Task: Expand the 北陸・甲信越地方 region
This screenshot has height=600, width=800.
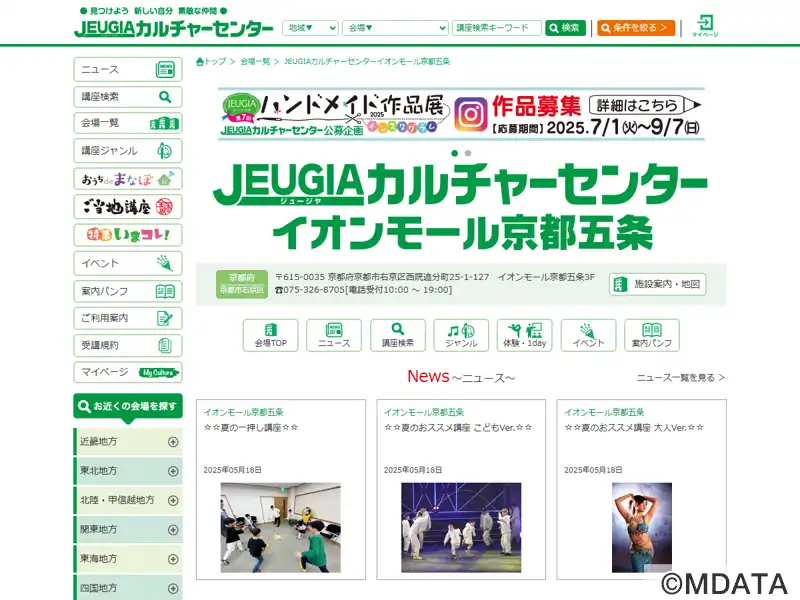Action: pyautogui.click(x=129, y=501)
